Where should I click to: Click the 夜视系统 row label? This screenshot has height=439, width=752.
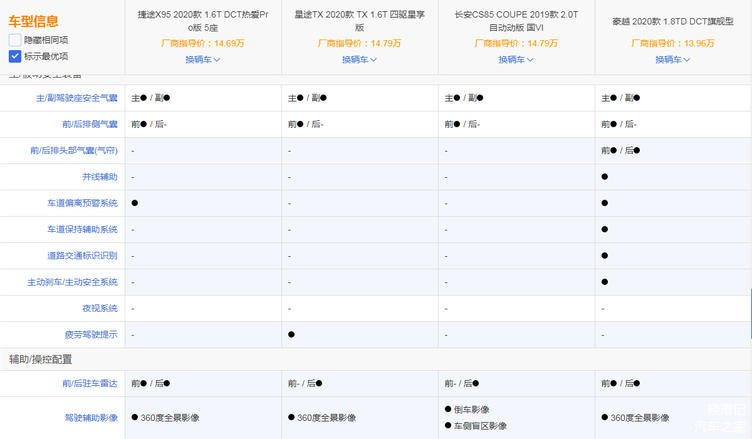(x=100, y=308)
